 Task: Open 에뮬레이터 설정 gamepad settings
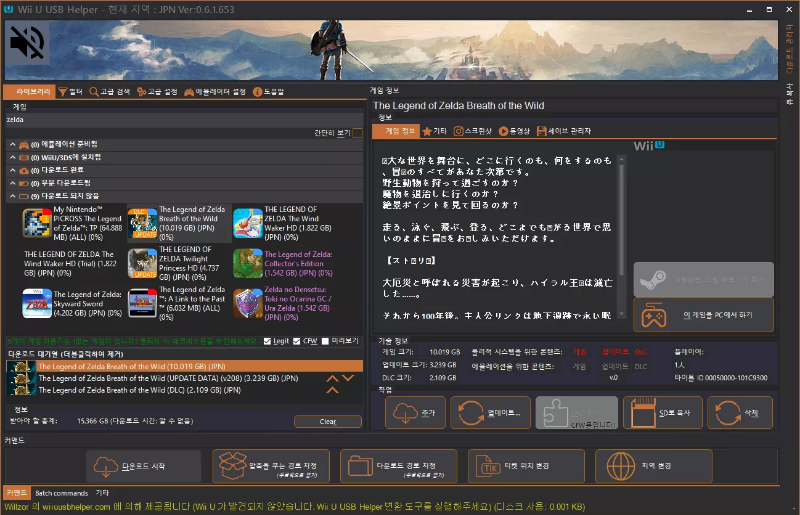pos(215,92)
